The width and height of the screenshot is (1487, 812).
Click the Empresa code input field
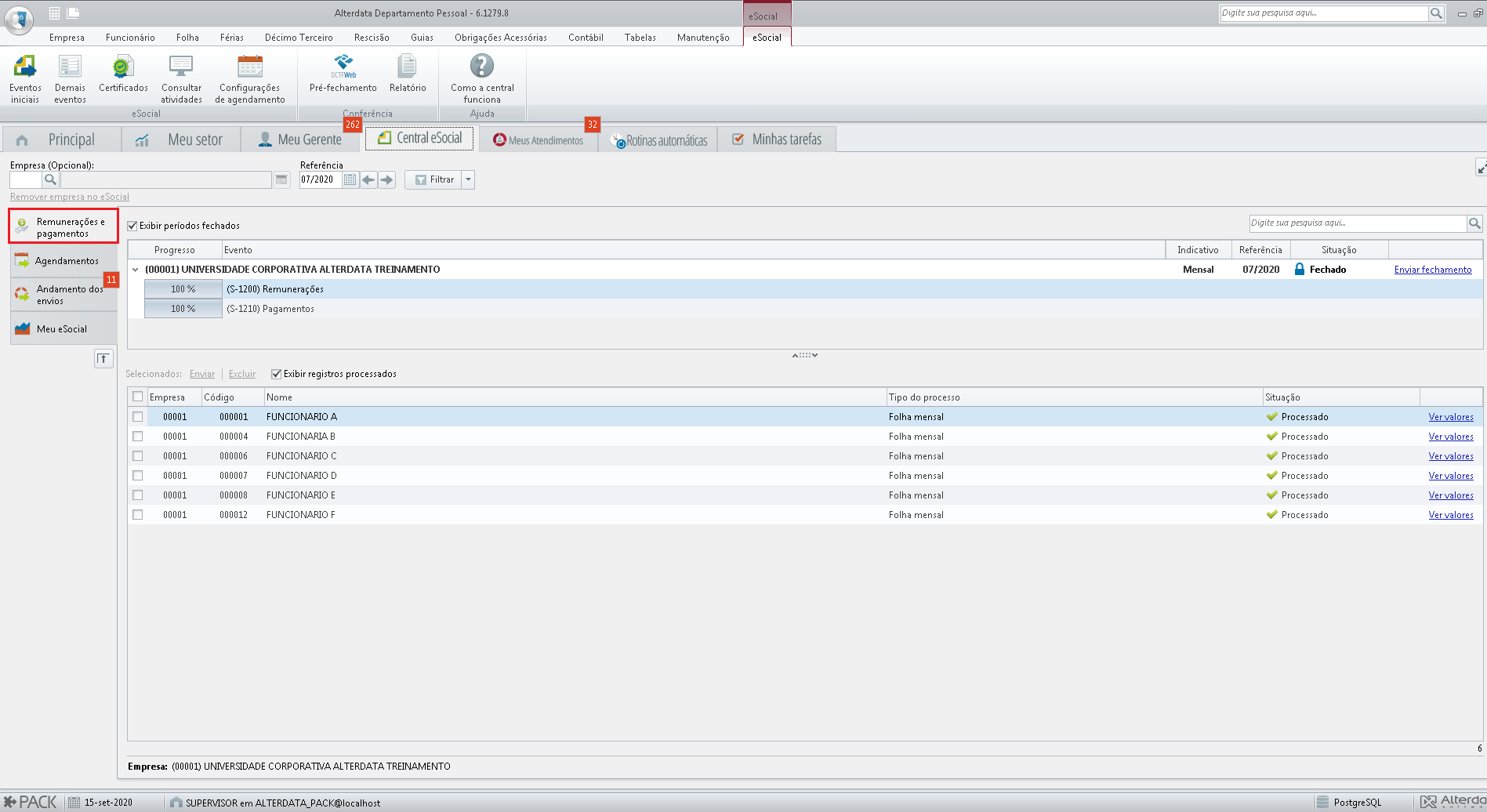[26, 179]
